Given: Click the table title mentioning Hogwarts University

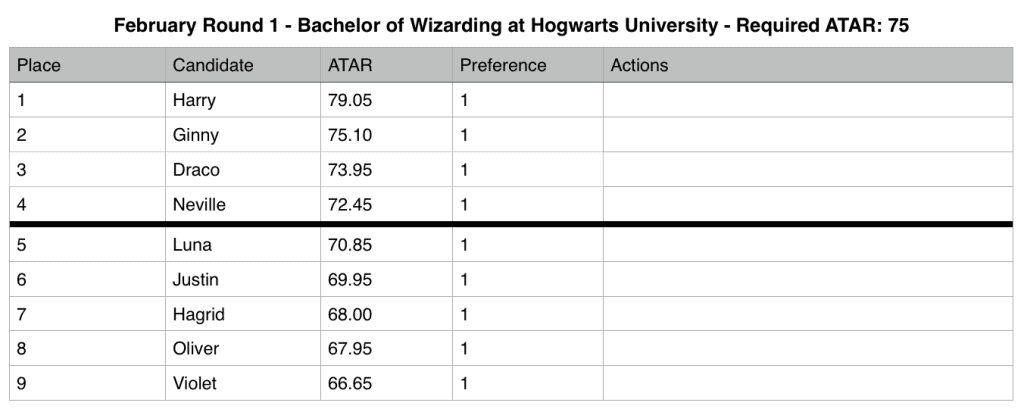Looking at the screenshot, I should (511, 26).
